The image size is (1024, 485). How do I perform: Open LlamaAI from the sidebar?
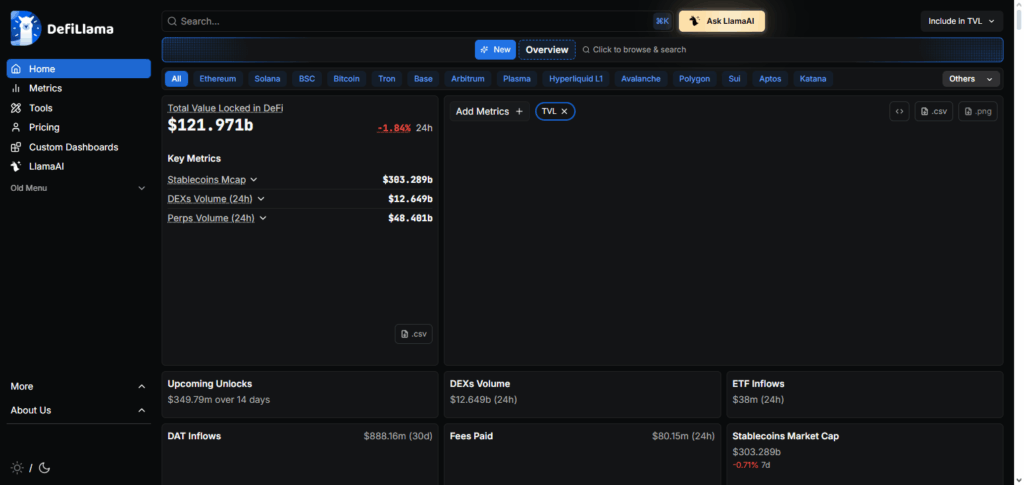pyautogui.click(x=46, y=166)
